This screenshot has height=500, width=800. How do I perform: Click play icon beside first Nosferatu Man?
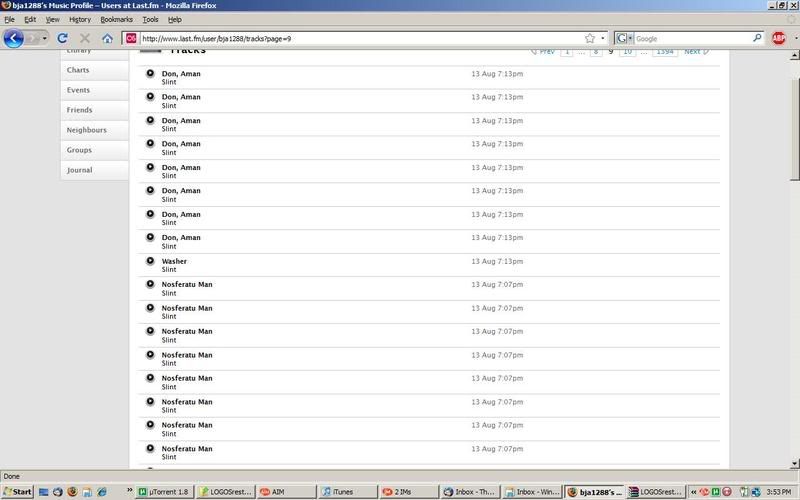coord(150,284)
